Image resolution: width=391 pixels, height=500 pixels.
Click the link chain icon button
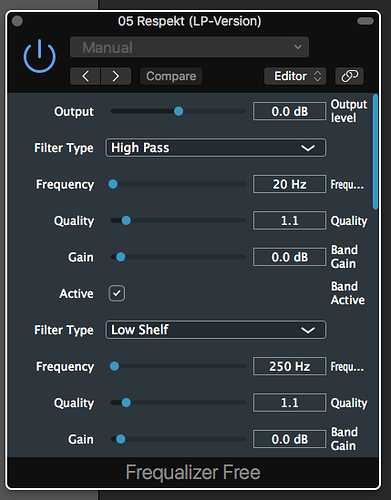tap(349, 76)
